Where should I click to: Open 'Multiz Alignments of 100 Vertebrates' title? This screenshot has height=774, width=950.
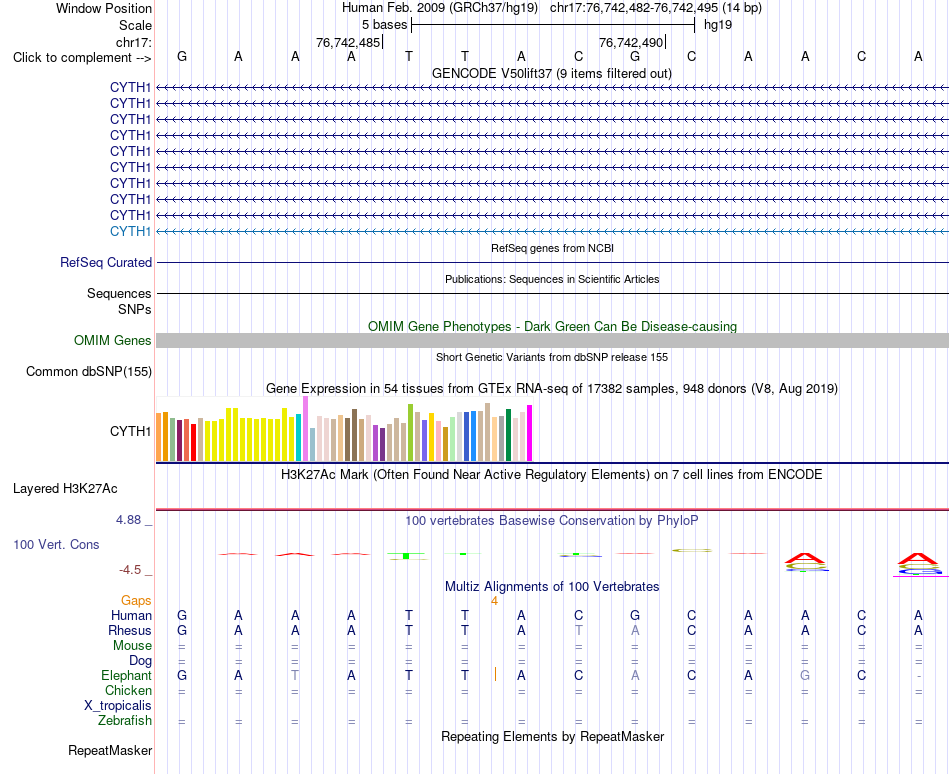tap(552, 586)
